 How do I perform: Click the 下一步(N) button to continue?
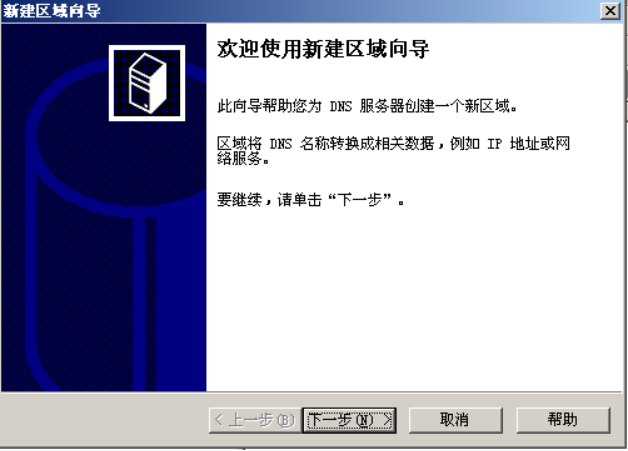(349, 420)
